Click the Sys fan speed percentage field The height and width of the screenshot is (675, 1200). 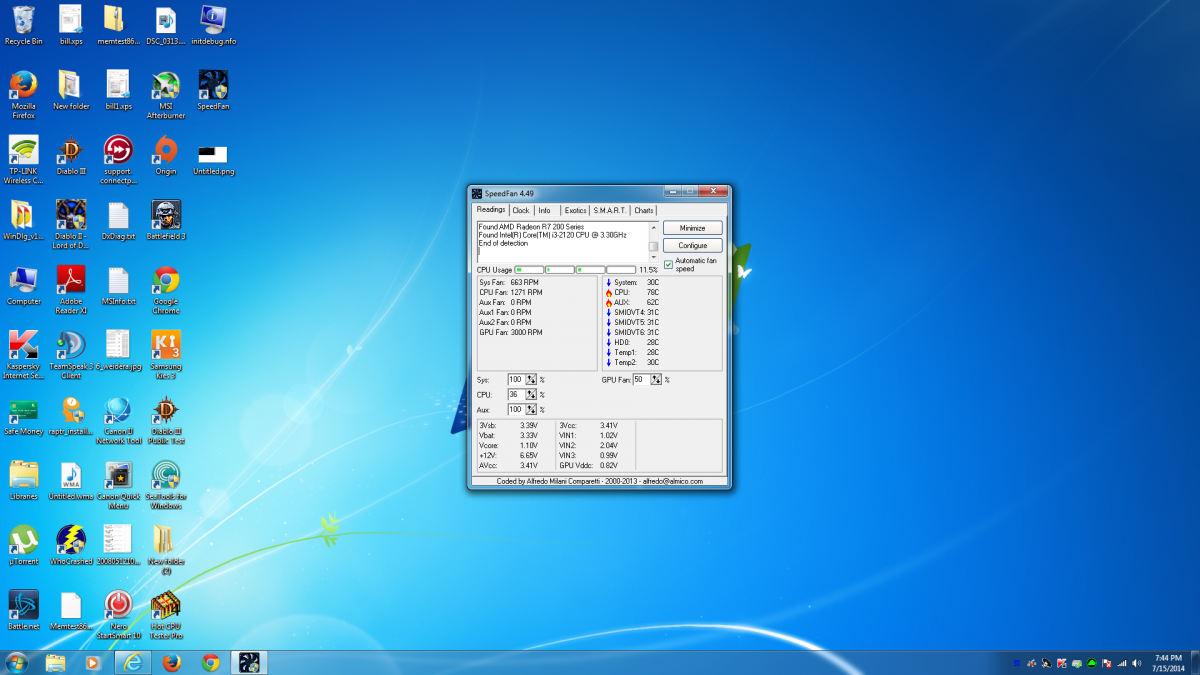coord(516,380)
